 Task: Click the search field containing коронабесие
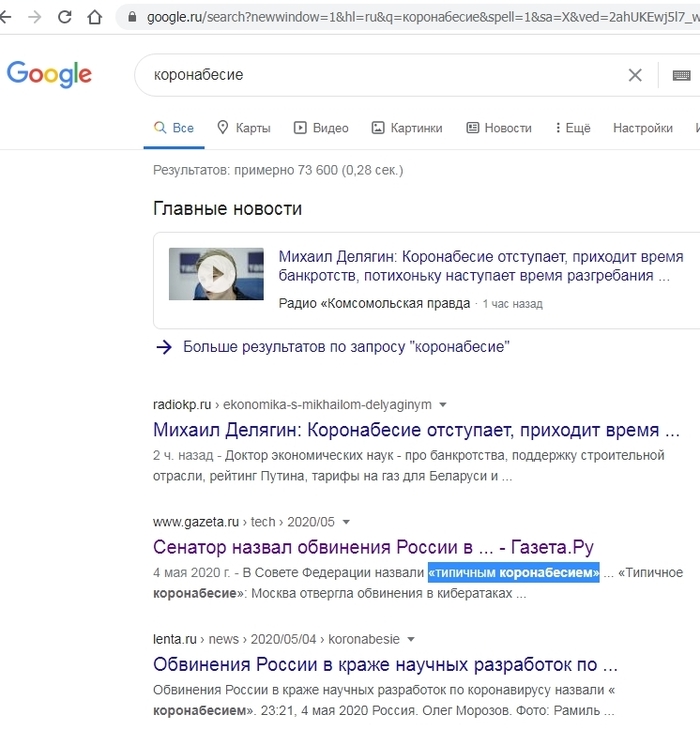(380, 75)
